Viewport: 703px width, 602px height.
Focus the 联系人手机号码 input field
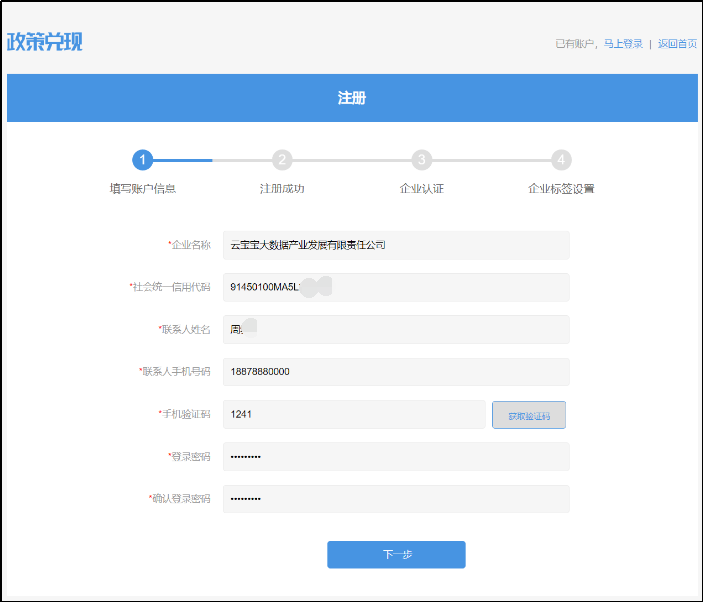(x=396, y=372)
